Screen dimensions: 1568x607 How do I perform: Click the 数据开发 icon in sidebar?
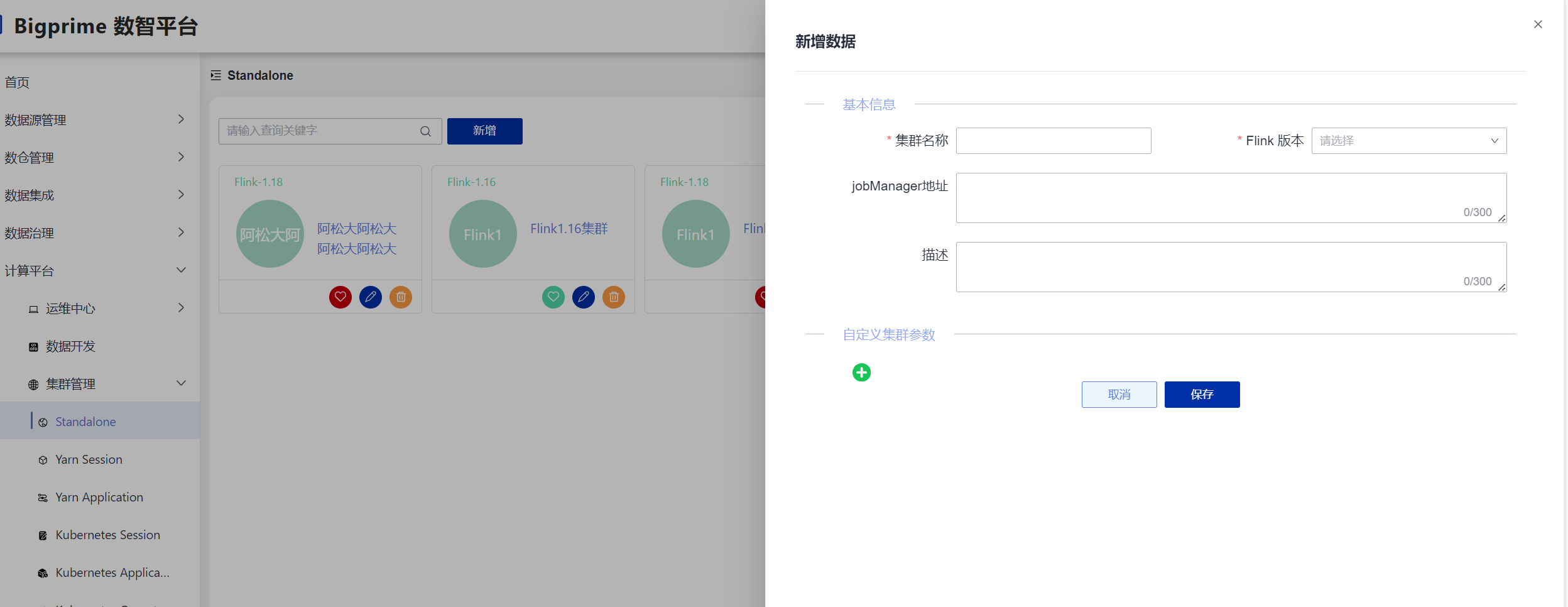tap(33, 347)
